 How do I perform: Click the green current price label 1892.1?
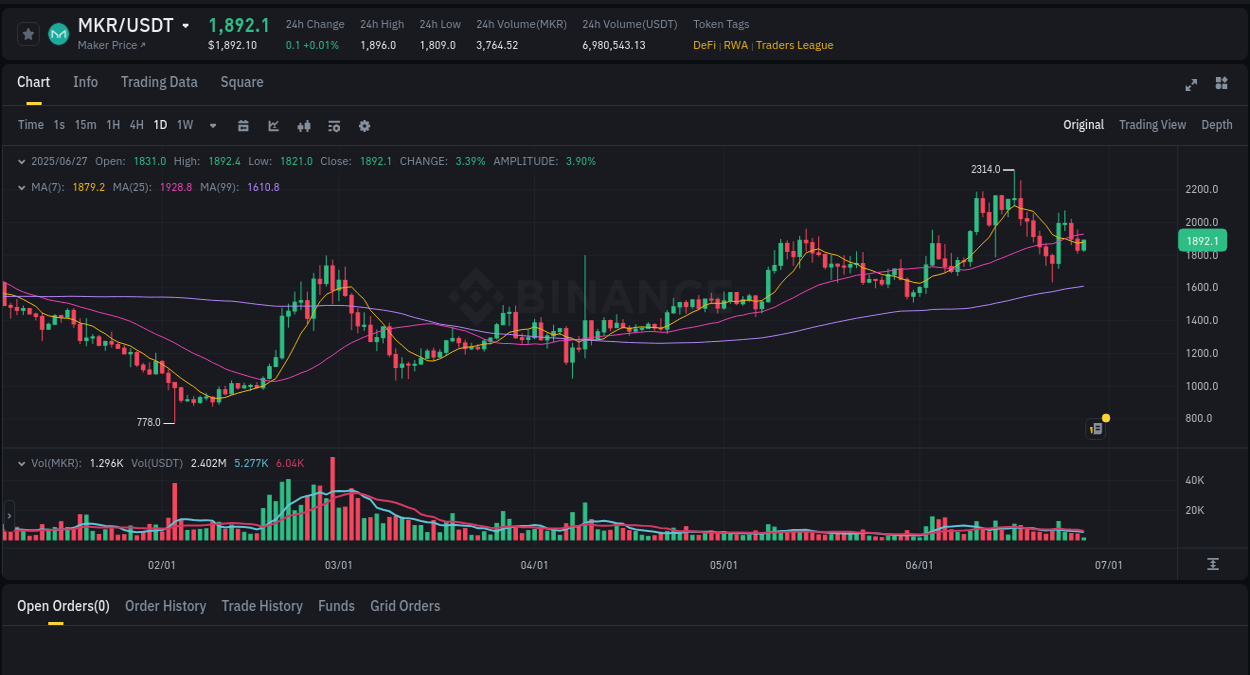(x=1202, y=240)
